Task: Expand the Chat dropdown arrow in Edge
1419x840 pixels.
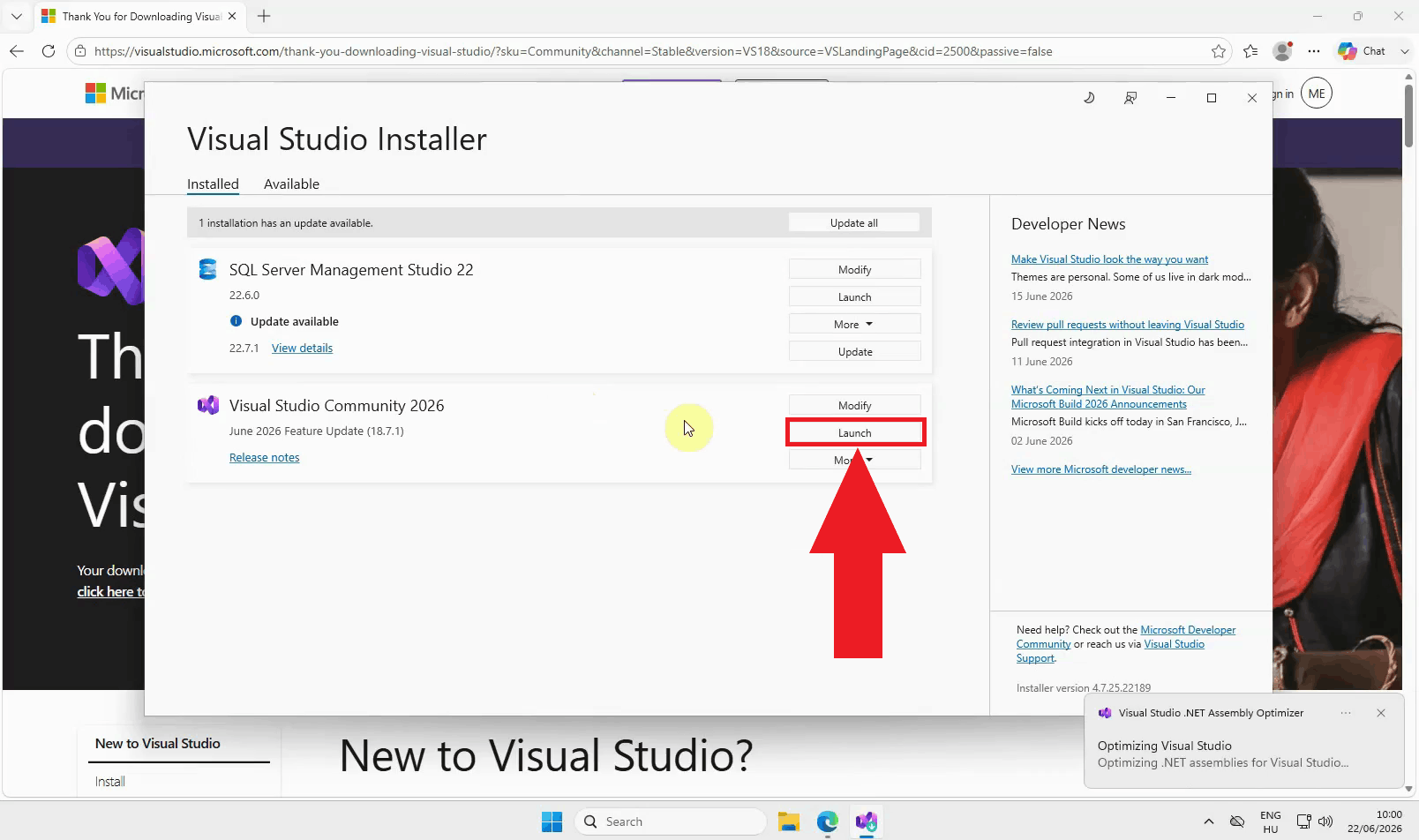Action: coord(1404,51)
